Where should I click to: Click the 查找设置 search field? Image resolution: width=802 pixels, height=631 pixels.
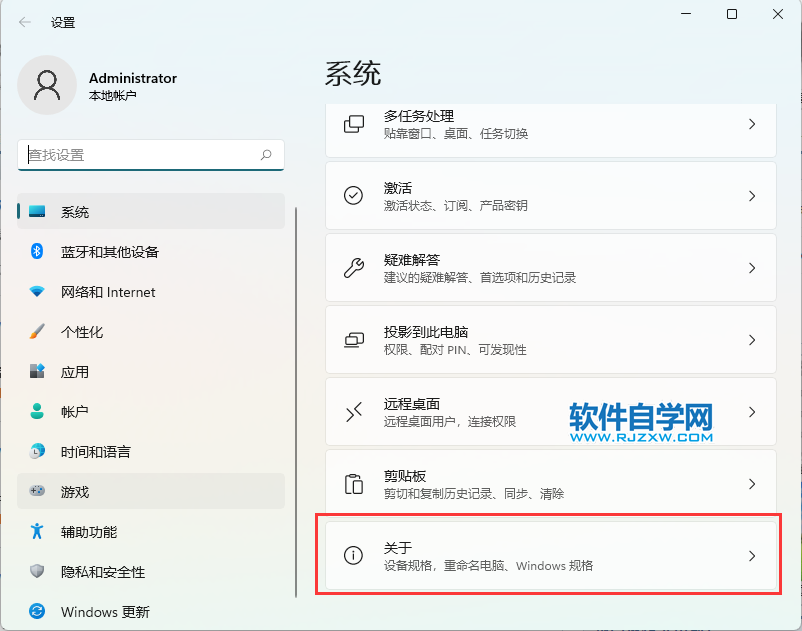[x=150, y=155]
